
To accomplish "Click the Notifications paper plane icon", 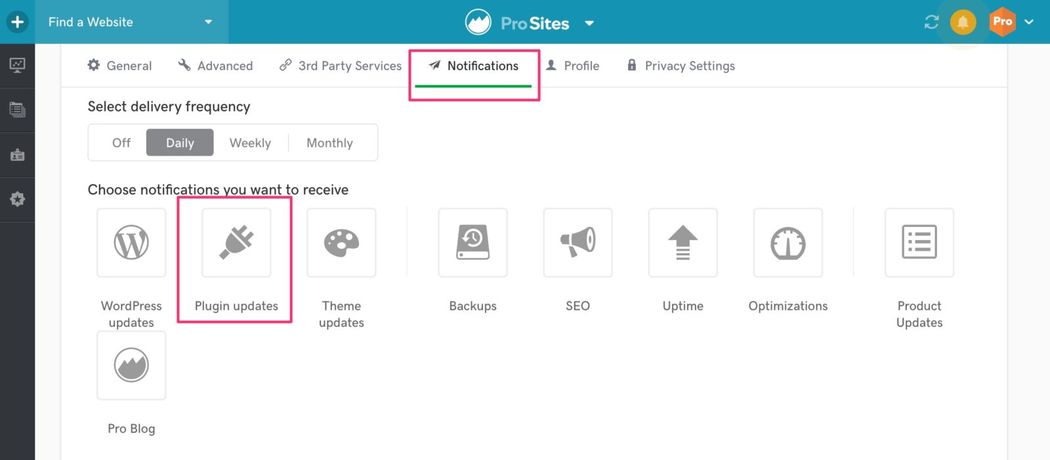I will click(x=435, y=66).
